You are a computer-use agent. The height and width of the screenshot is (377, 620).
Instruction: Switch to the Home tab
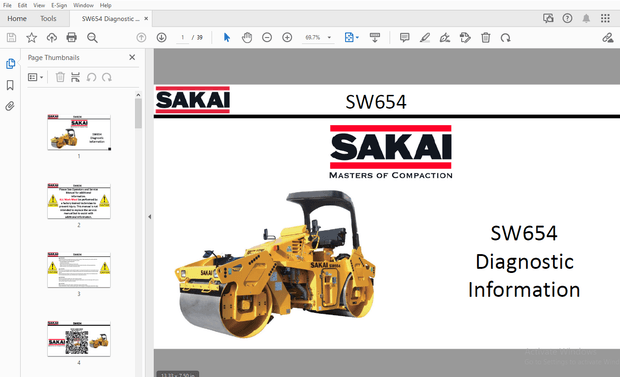(x=17, y=19)
